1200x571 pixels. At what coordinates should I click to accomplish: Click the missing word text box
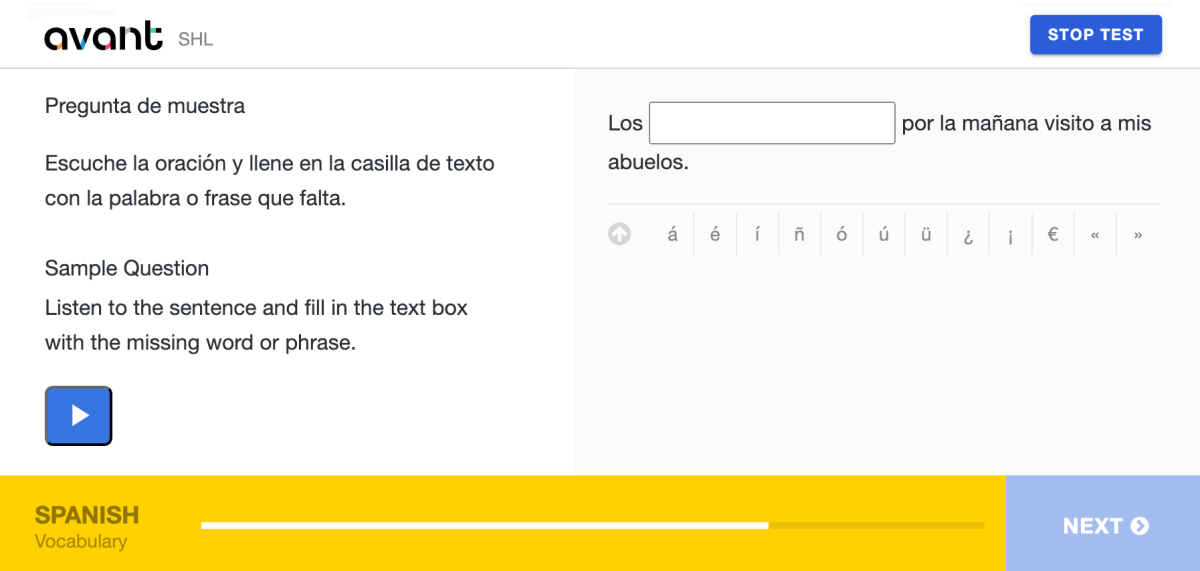coord(772,123)
